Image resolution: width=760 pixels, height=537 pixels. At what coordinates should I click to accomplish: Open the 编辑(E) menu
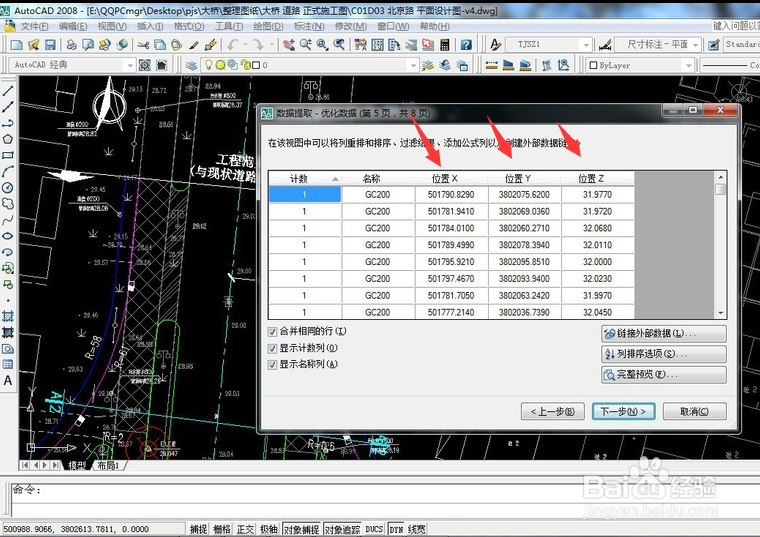tap(73, 26)
